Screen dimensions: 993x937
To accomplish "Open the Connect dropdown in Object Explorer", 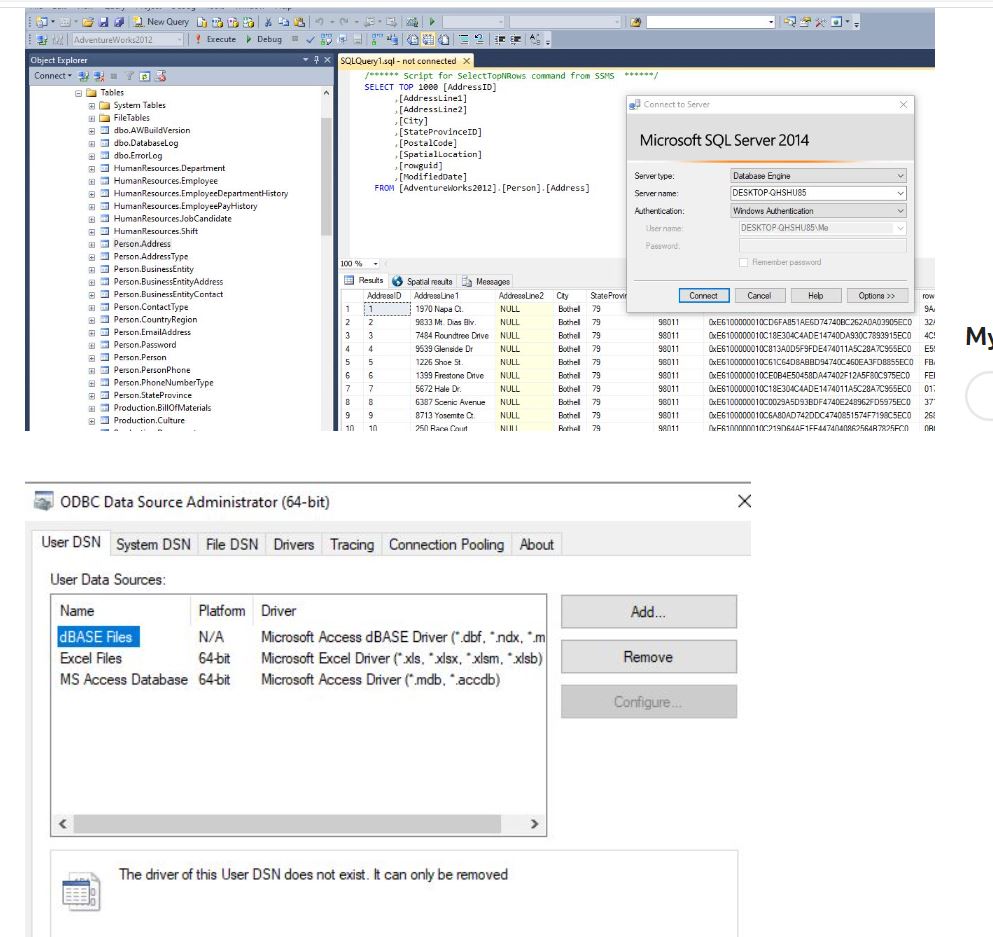I will [x=53, y=75].
